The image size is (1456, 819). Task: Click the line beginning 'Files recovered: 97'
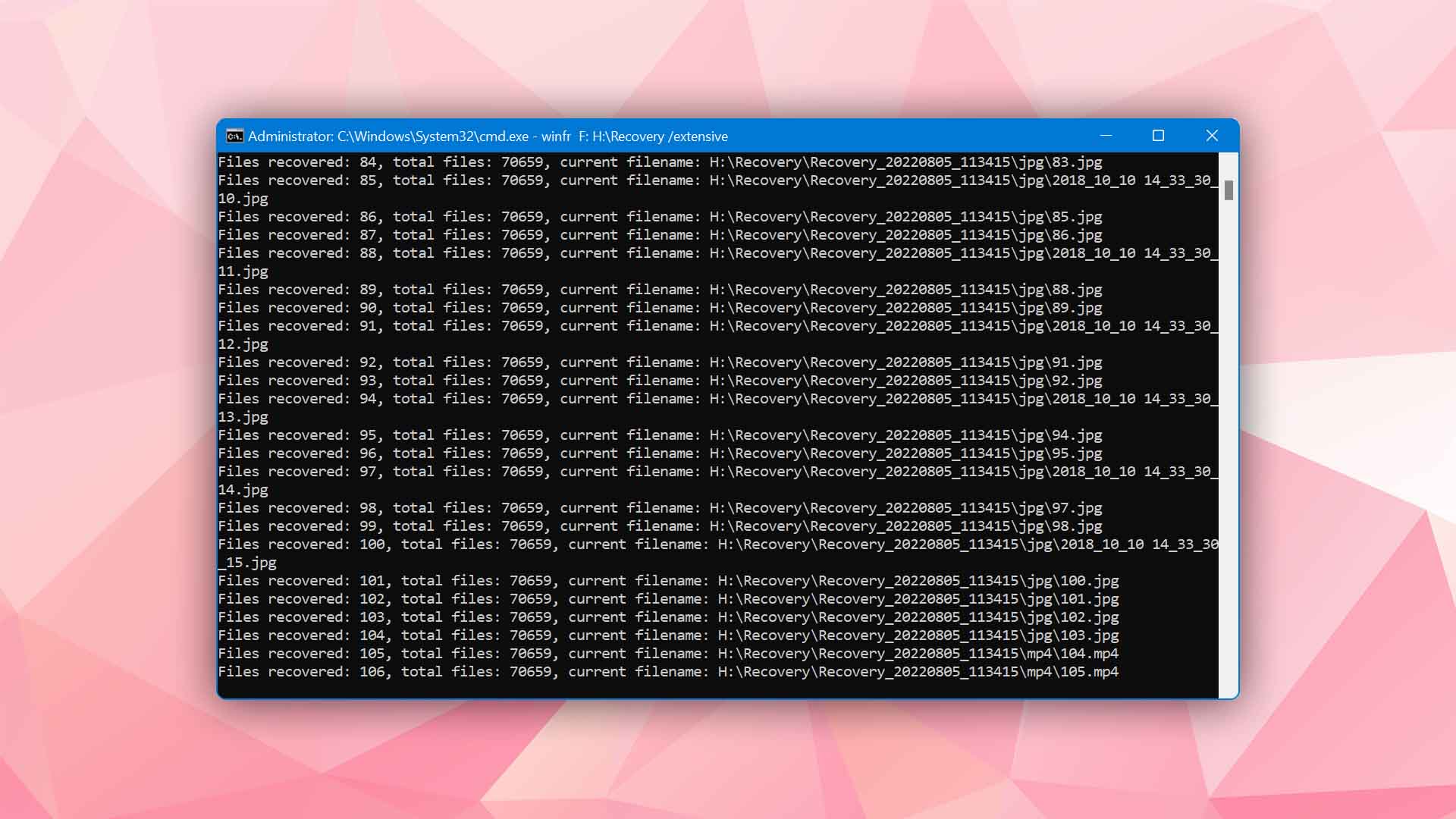[717, 472]
